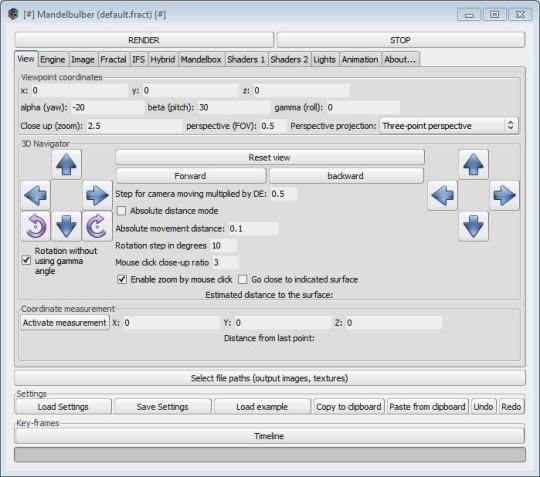Click the rotate counter-clockwise purple icon
This screenshot has height=477, width=540.
(36, 226)
